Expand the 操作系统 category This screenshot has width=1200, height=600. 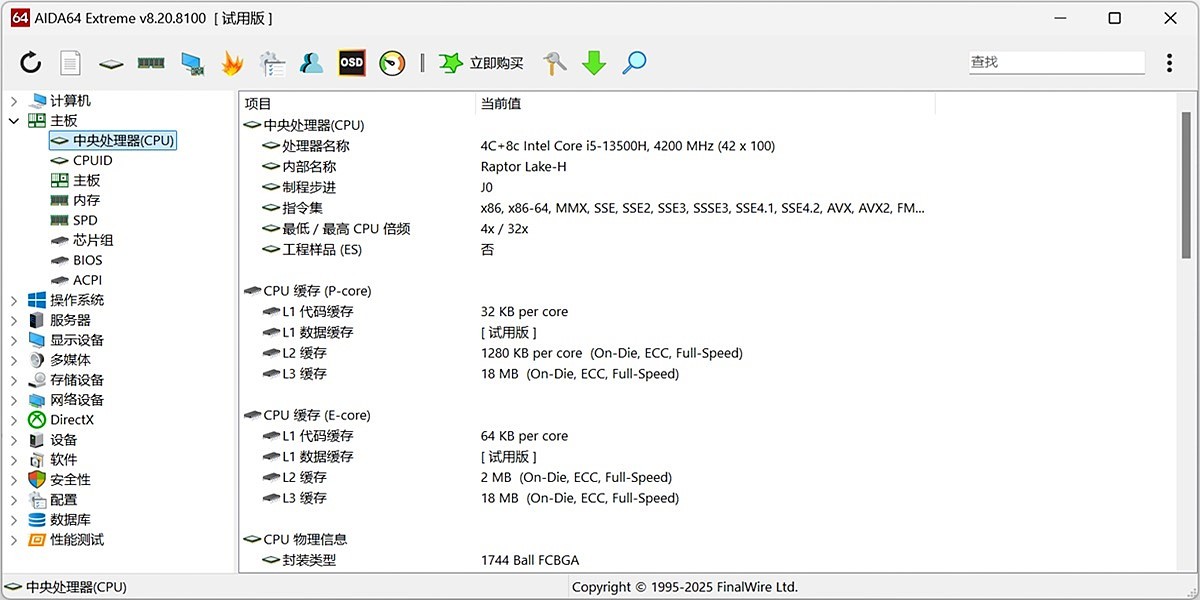[x=13, y=299]
